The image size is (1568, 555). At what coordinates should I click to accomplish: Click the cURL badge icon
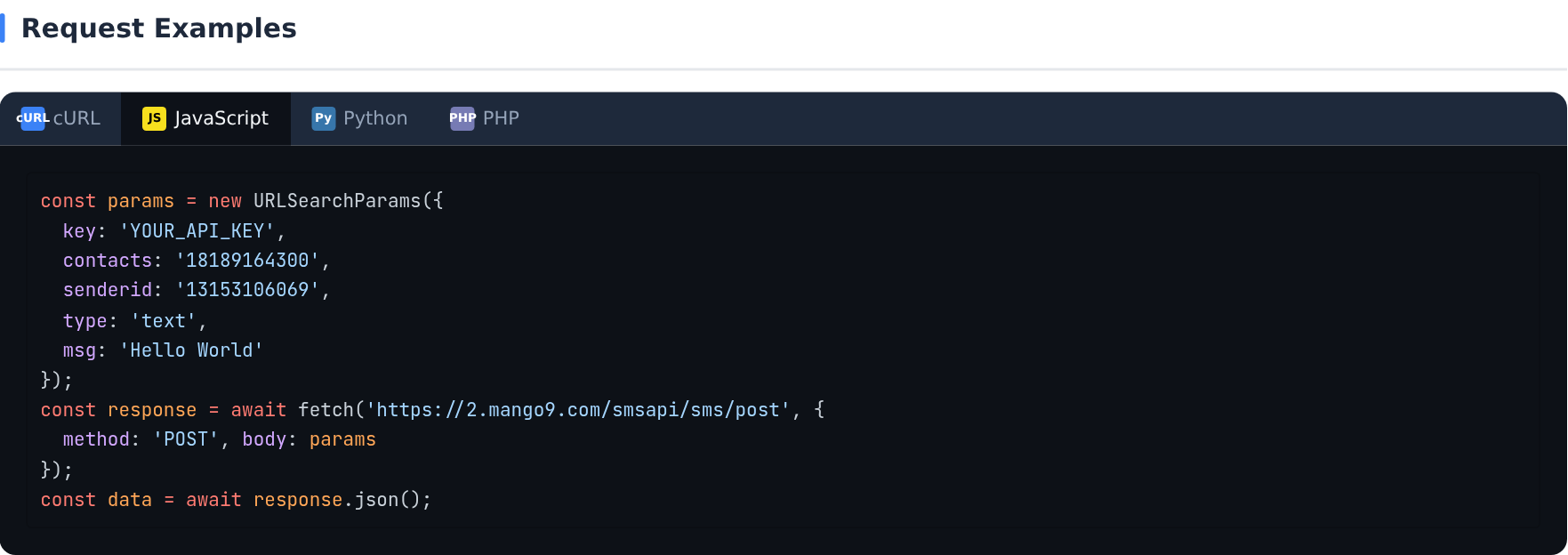[x=33, y=118]
